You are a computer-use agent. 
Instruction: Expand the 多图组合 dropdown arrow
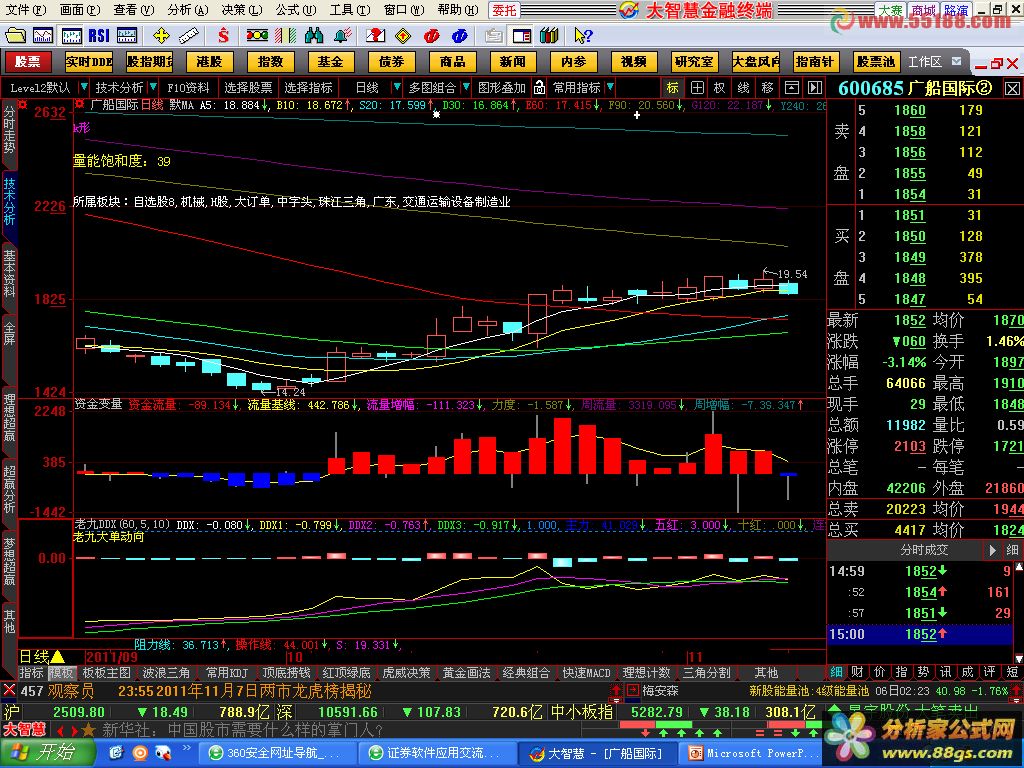tap(466, 88)
